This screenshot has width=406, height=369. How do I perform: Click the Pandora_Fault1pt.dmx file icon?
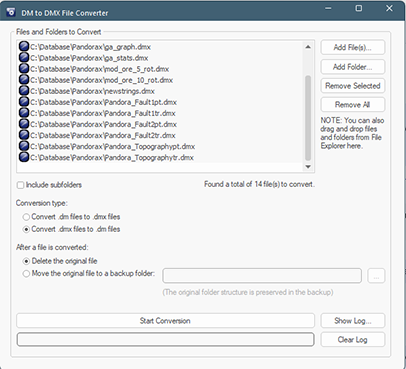pyautogui.click(x=24, y=102)
